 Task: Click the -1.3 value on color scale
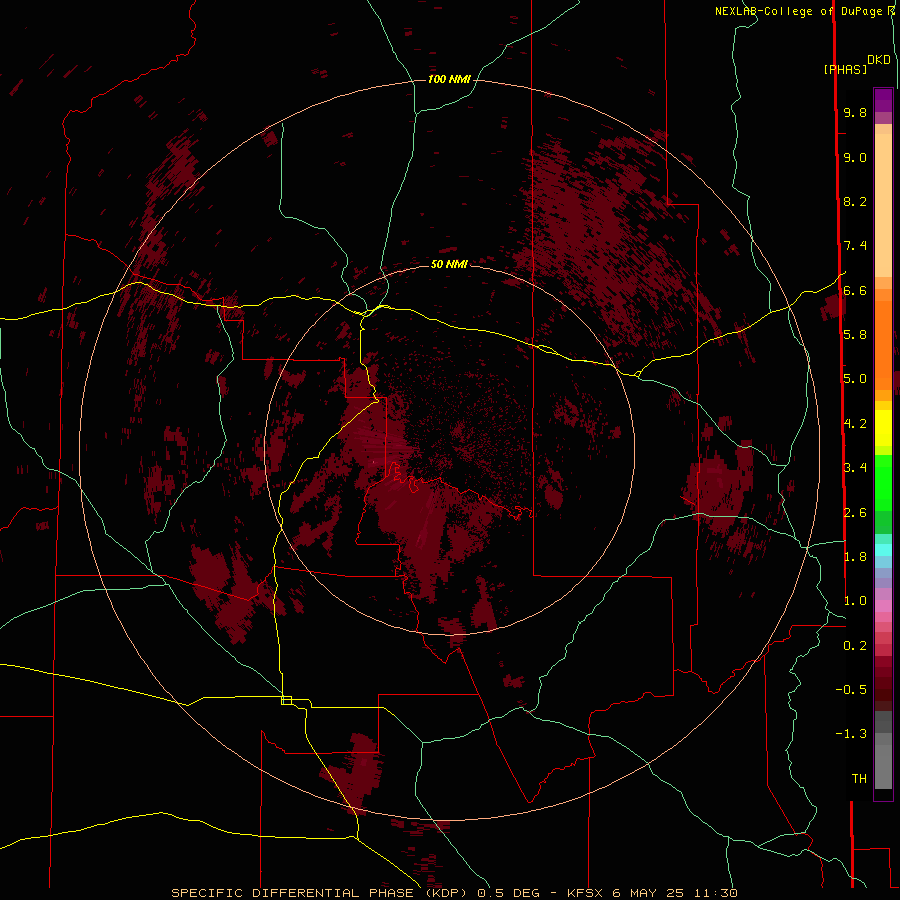[851, 734]
